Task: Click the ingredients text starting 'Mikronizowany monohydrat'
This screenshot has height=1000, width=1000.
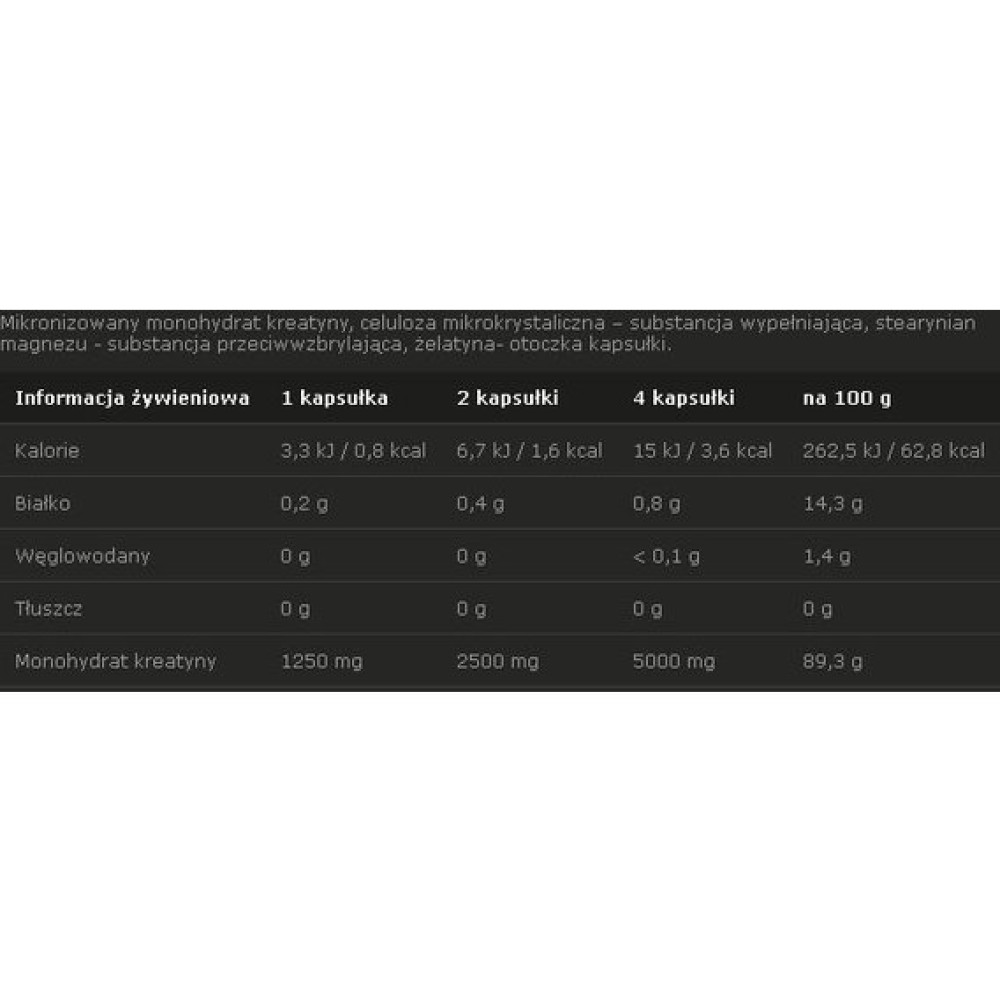Action: (x=488, y=334)
